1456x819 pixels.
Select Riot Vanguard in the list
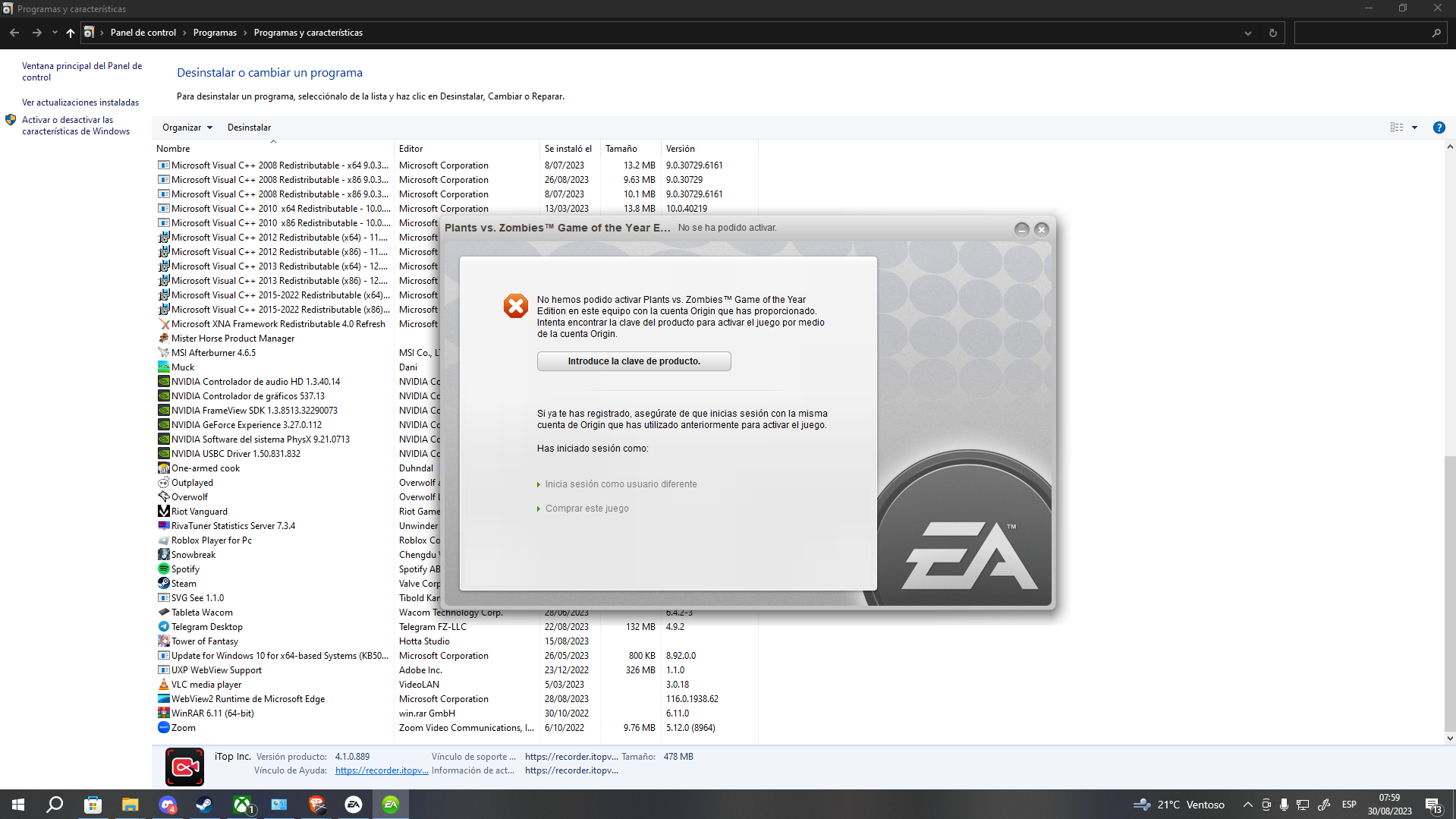point(200,512)
